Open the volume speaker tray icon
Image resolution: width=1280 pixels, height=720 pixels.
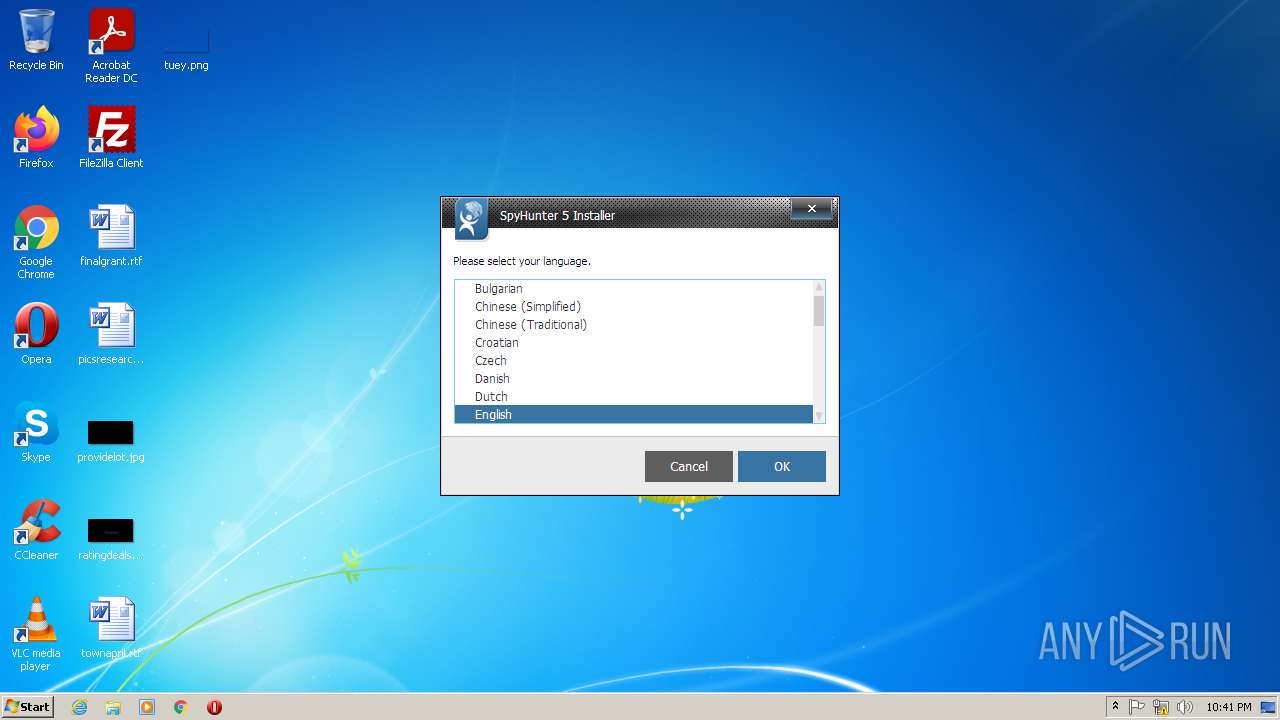[x=1185, y=707]
